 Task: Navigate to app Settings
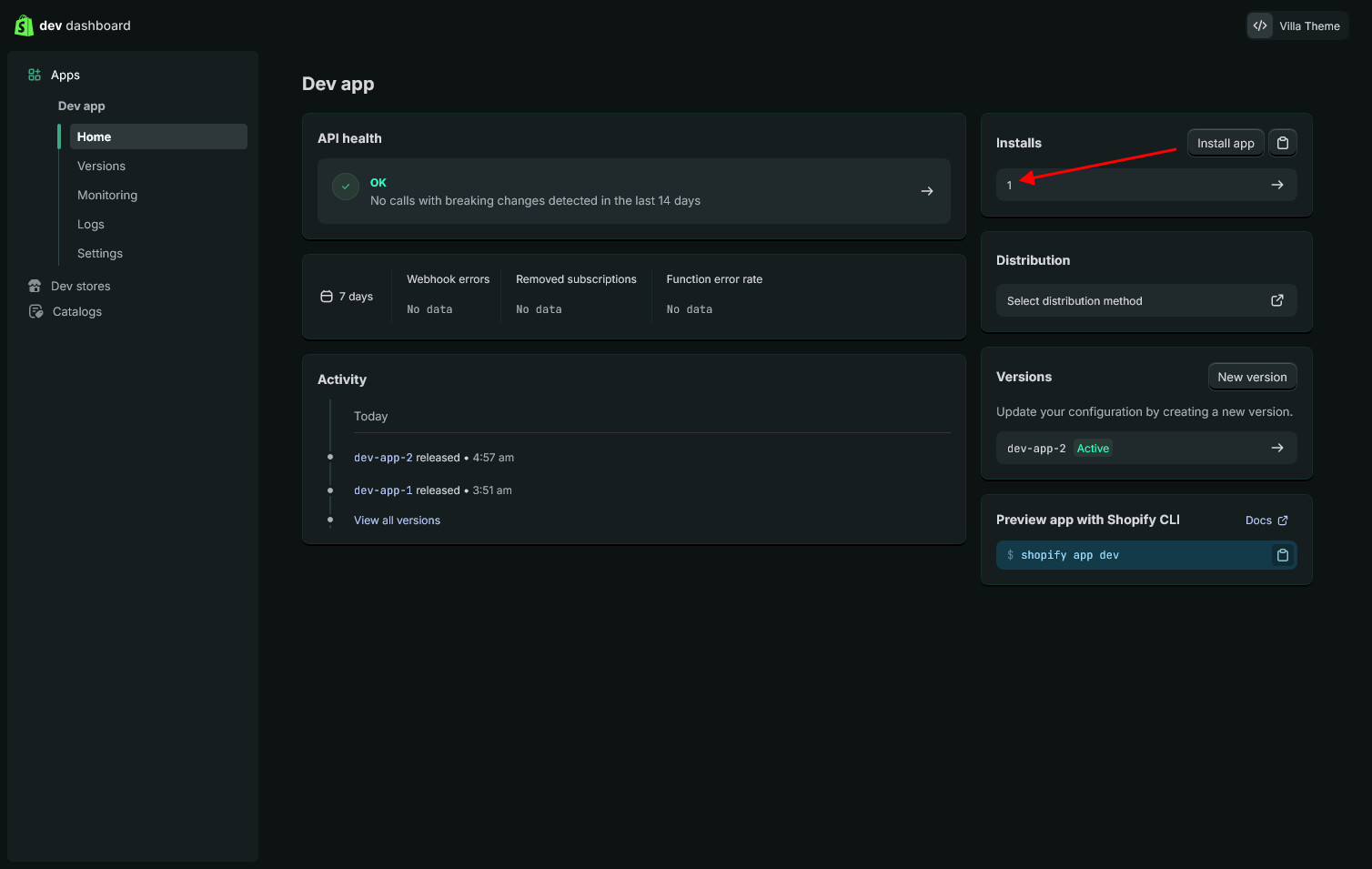100,253
